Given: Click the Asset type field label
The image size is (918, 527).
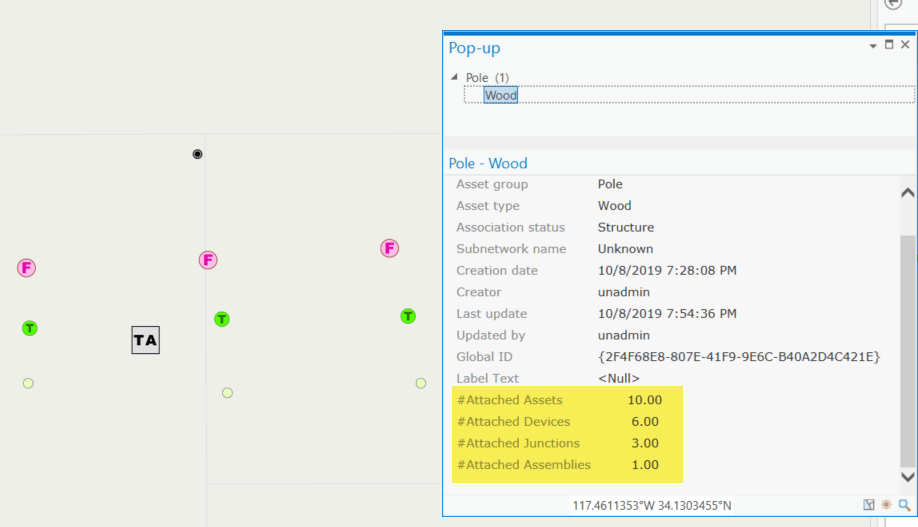Looking at the screenshot, I should [x=488, y=206].
